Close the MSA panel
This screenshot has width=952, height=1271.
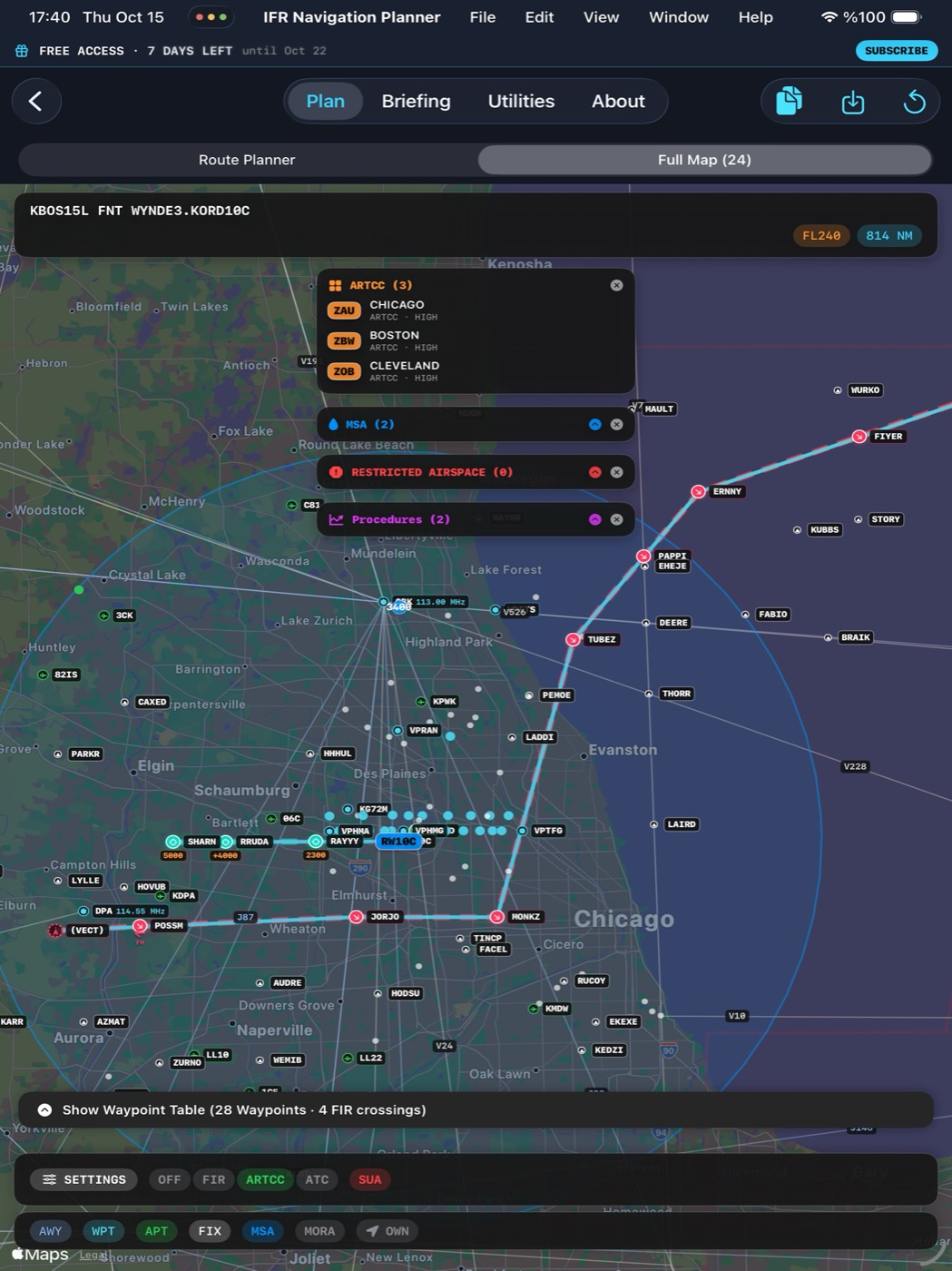[616, 424]
